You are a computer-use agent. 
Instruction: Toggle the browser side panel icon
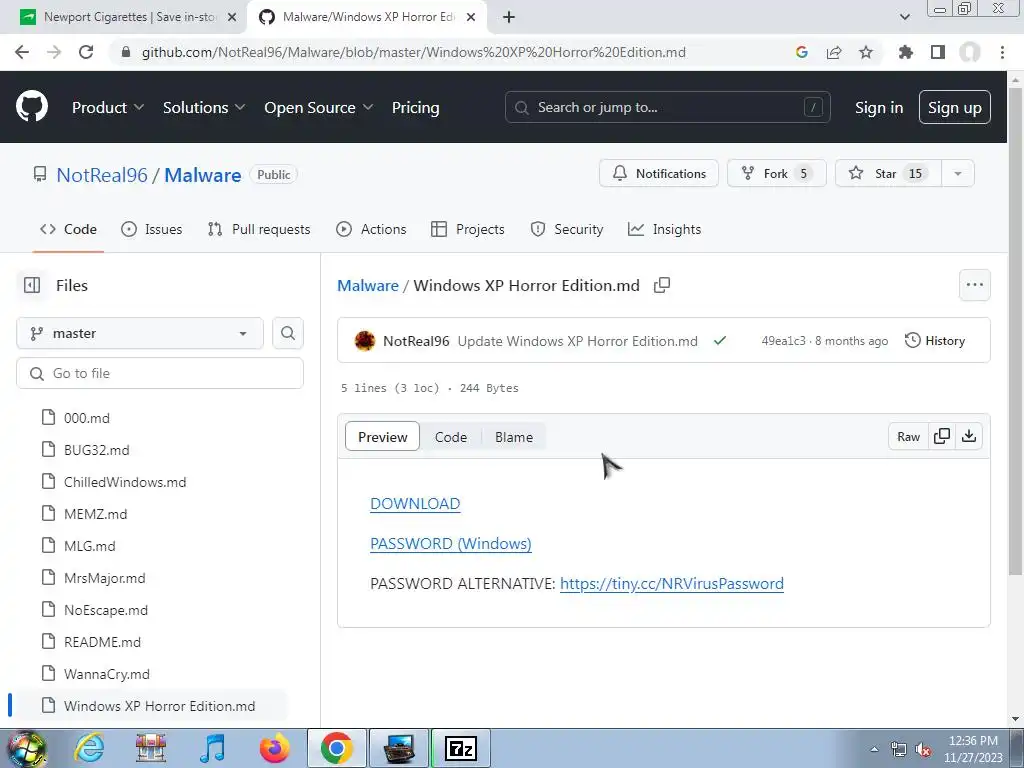coord(938,52)
